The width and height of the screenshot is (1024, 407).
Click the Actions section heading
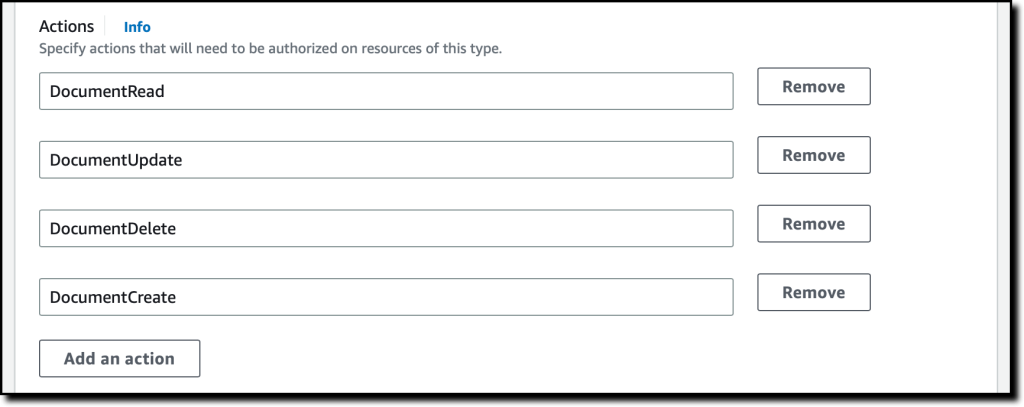[66, 27]
